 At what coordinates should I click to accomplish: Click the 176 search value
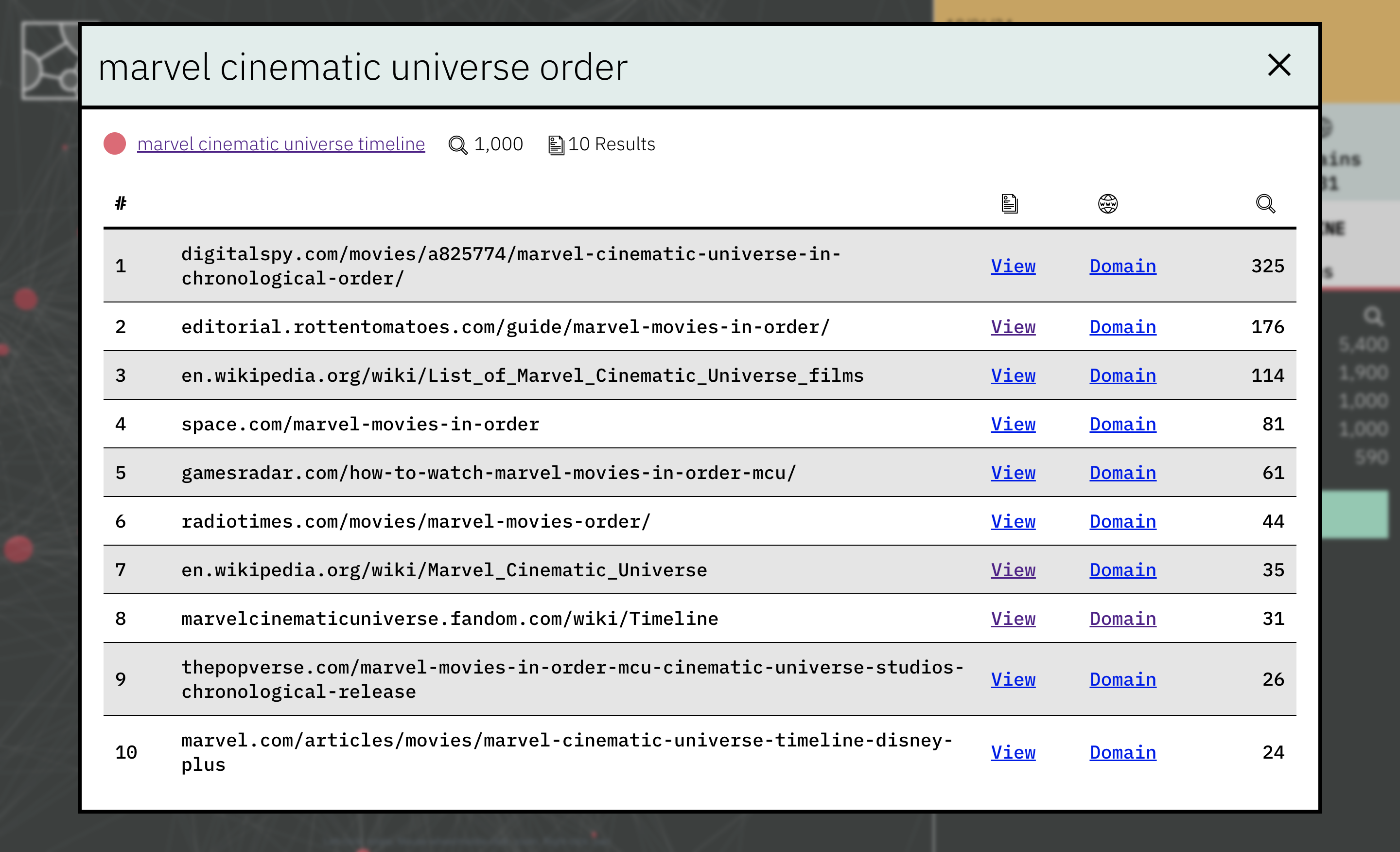coord(1268,327)
